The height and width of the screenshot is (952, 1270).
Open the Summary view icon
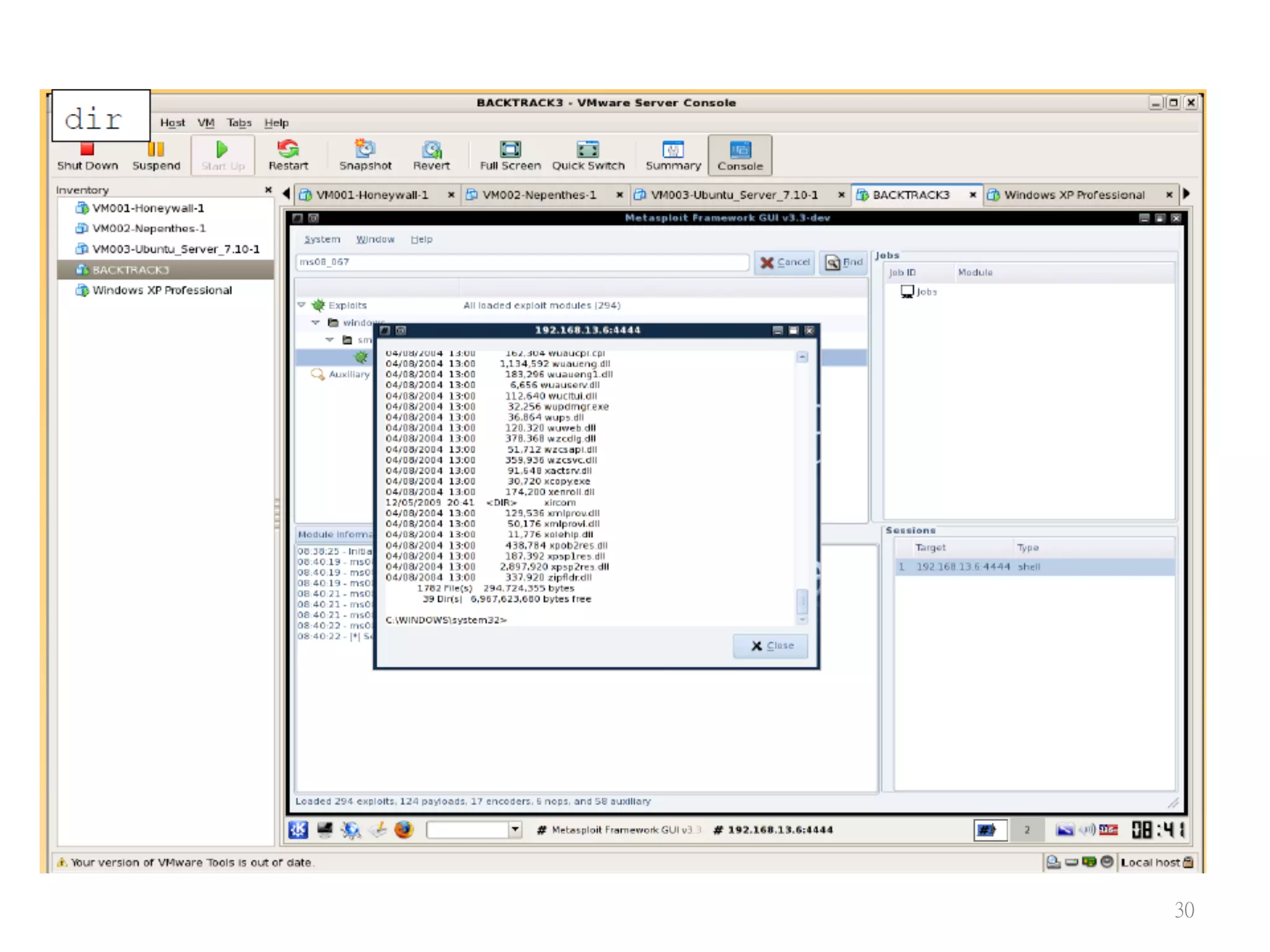673,149
